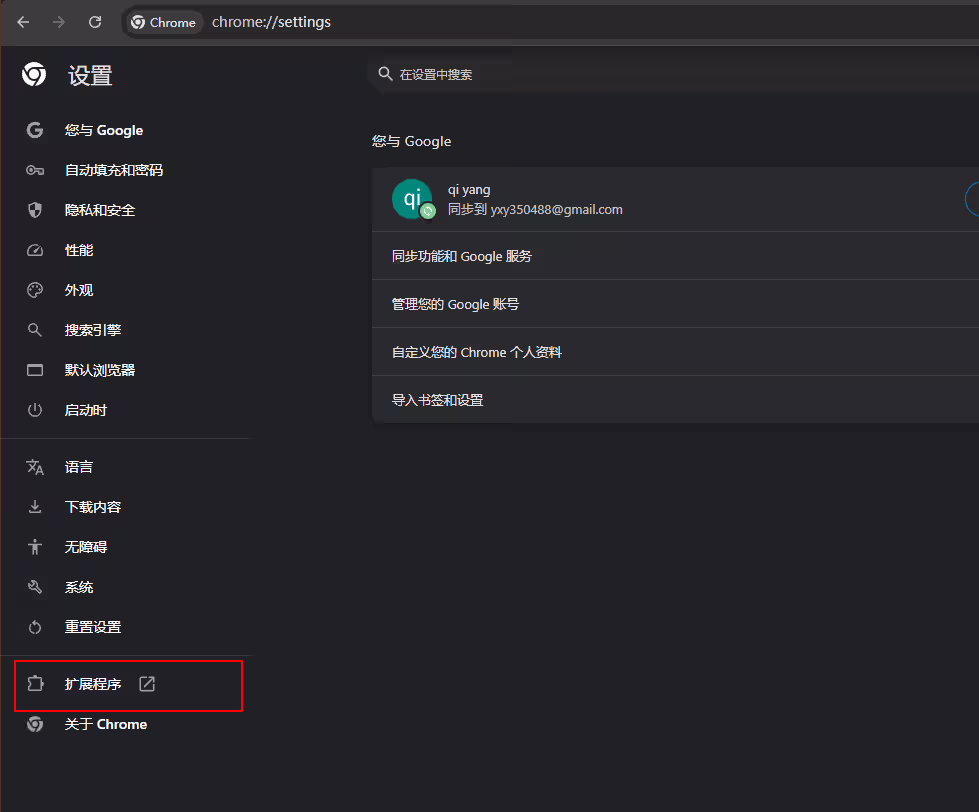Click the browser forward arrow
Viewport: 979px width, 812px height.
tap(59, 22)
